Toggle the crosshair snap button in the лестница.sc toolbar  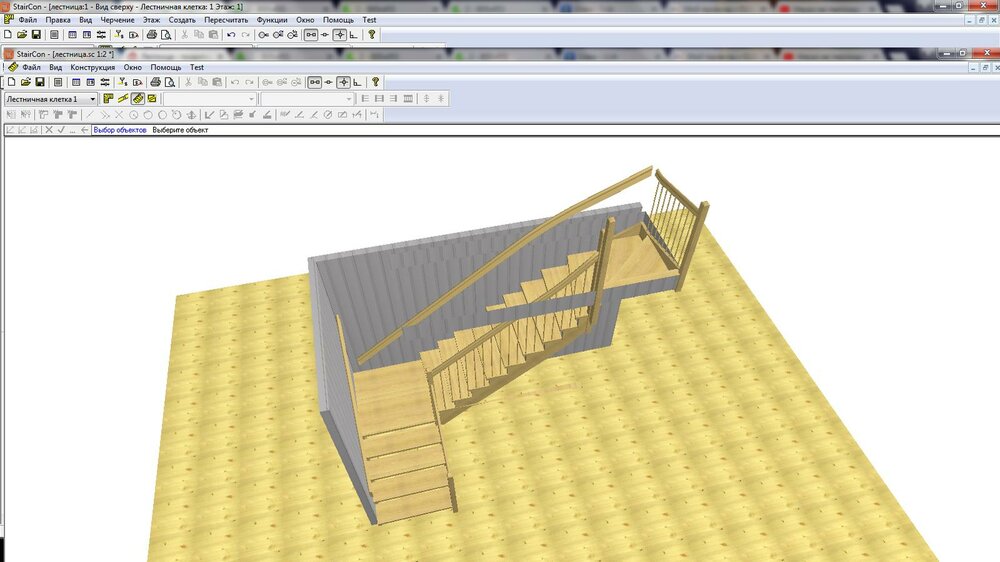click(344, 82)
